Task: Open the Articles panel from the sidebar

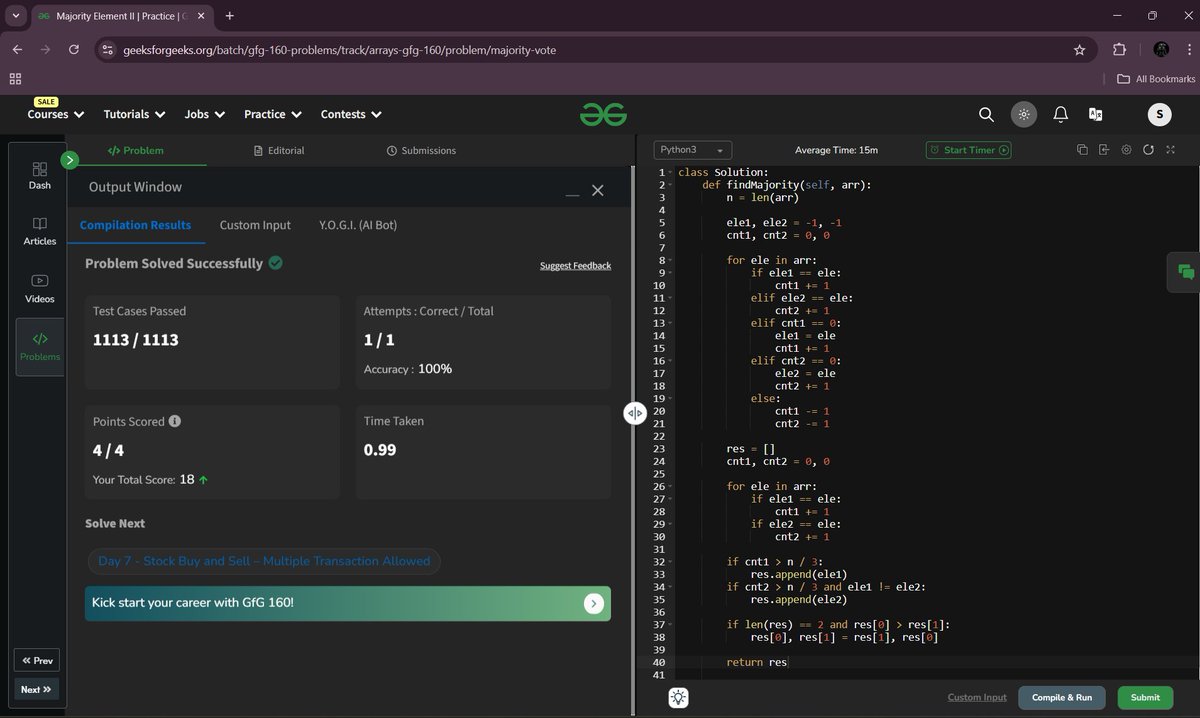Action: tap(38, 231)
